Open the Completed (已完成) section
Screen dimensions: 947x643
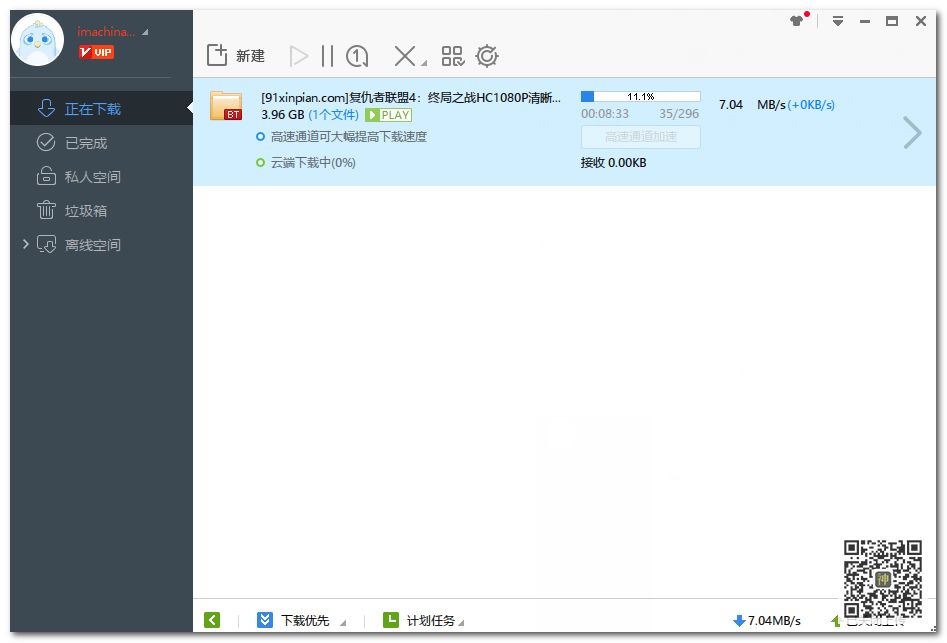coord(101,142)
